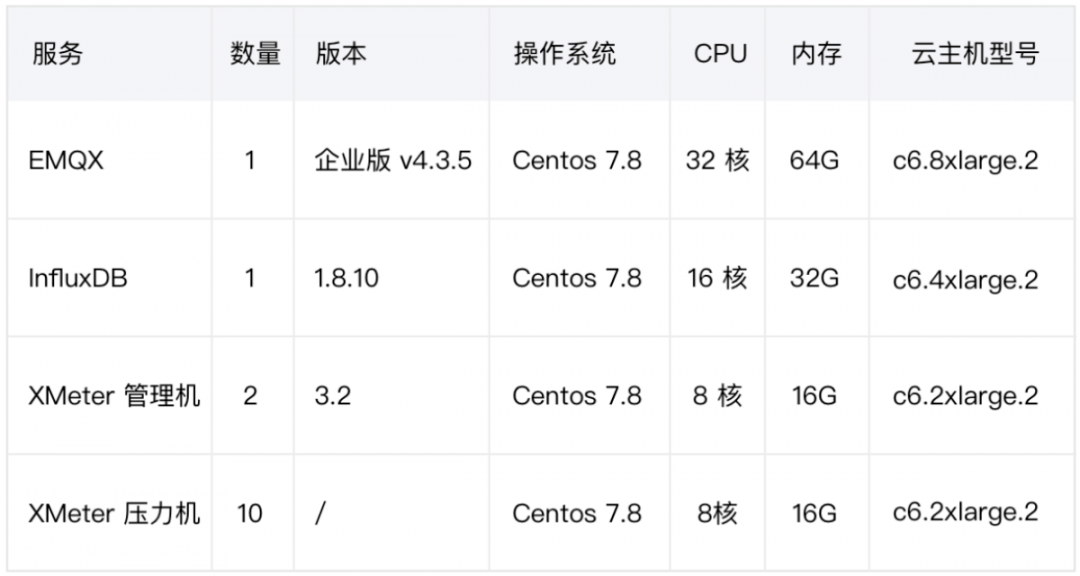
Task: Click the 云主机型号 column header
Action: click(974, 54)
